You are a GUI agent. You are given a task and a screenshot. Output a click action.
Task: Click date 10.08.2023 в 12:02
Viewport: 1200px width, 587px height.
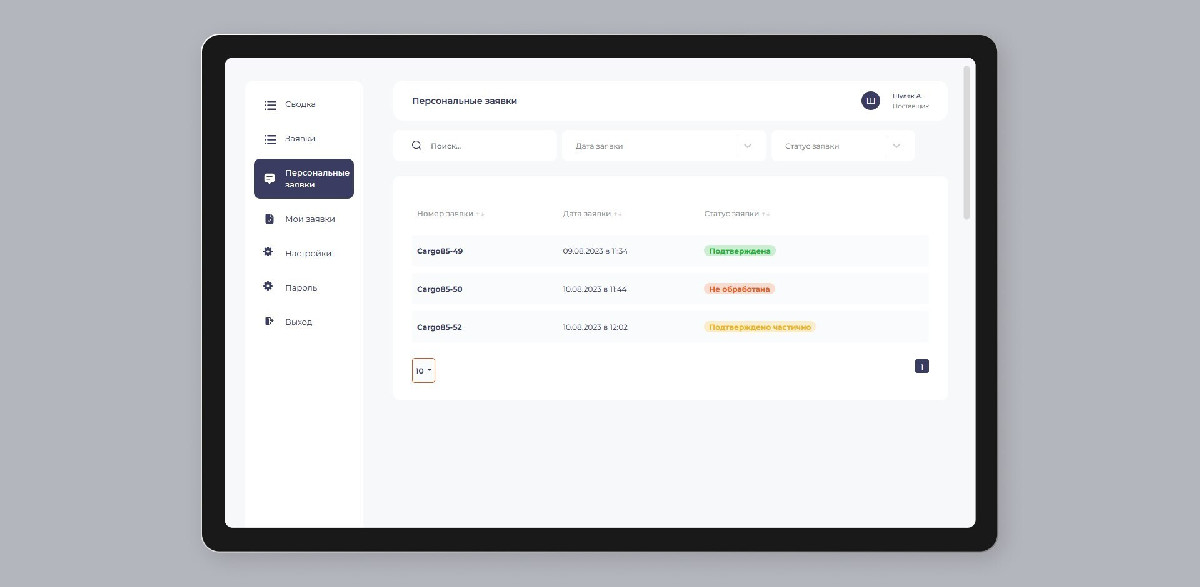click(595, 327)
